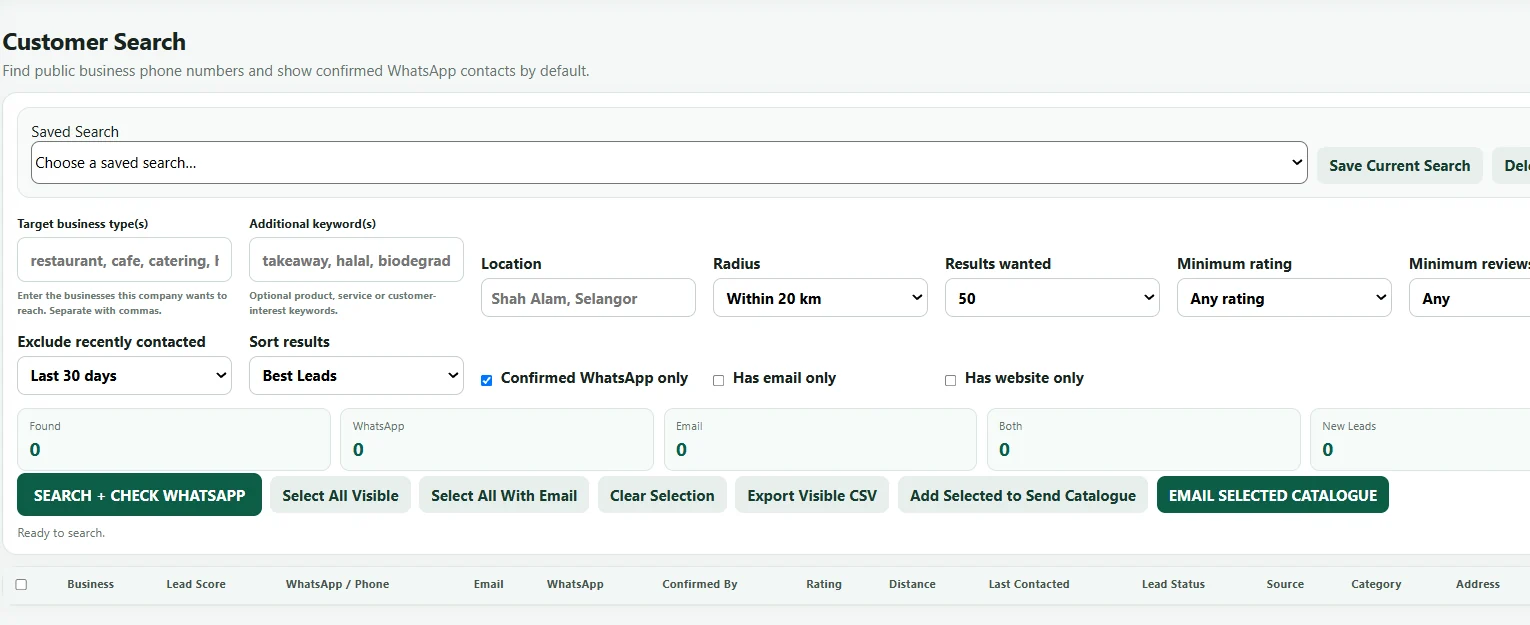Click Select All Visible button
Screen dimensions: 1530x625
pos(340,495)
